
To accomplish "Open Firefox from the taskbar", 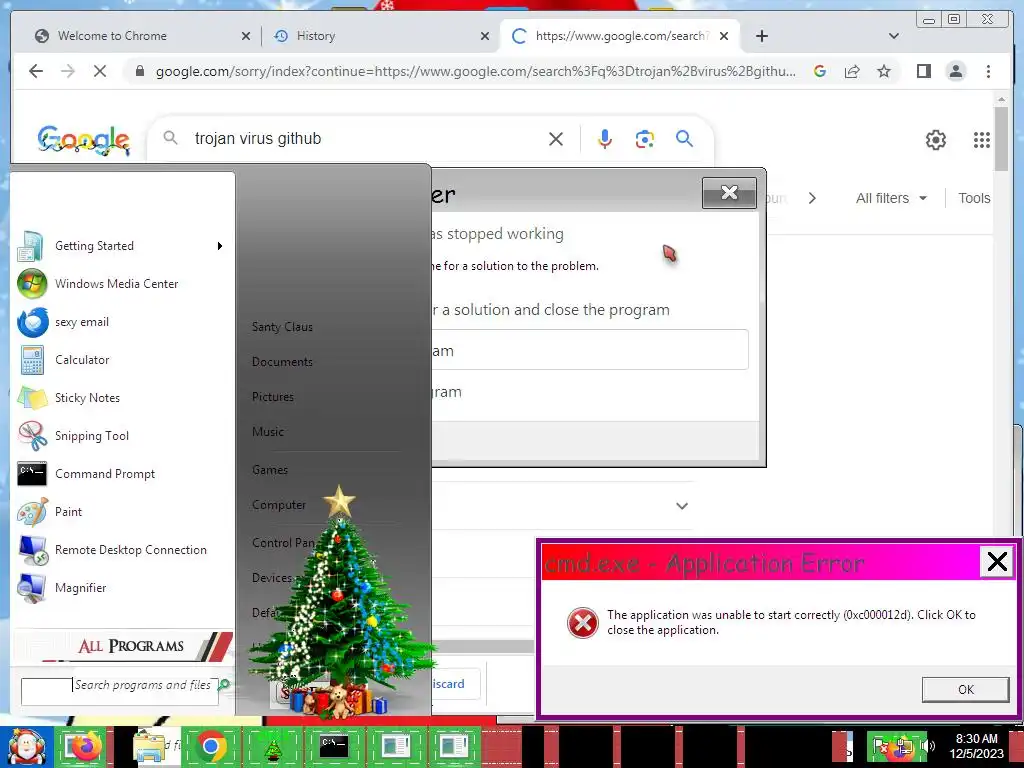I will coord(84,746).
